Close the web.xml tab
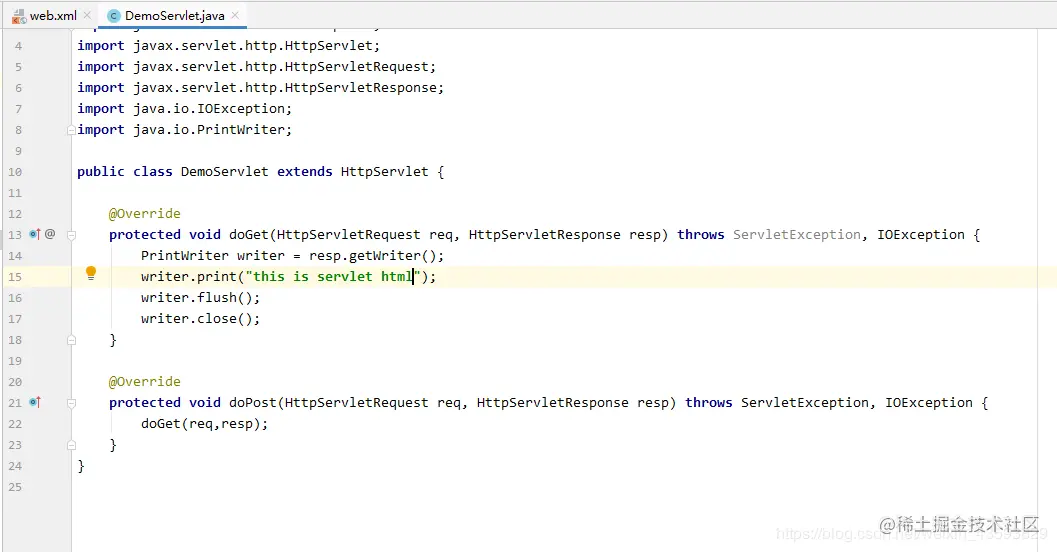This screenshot has width=1057, height=552. (x=87, y=15)
